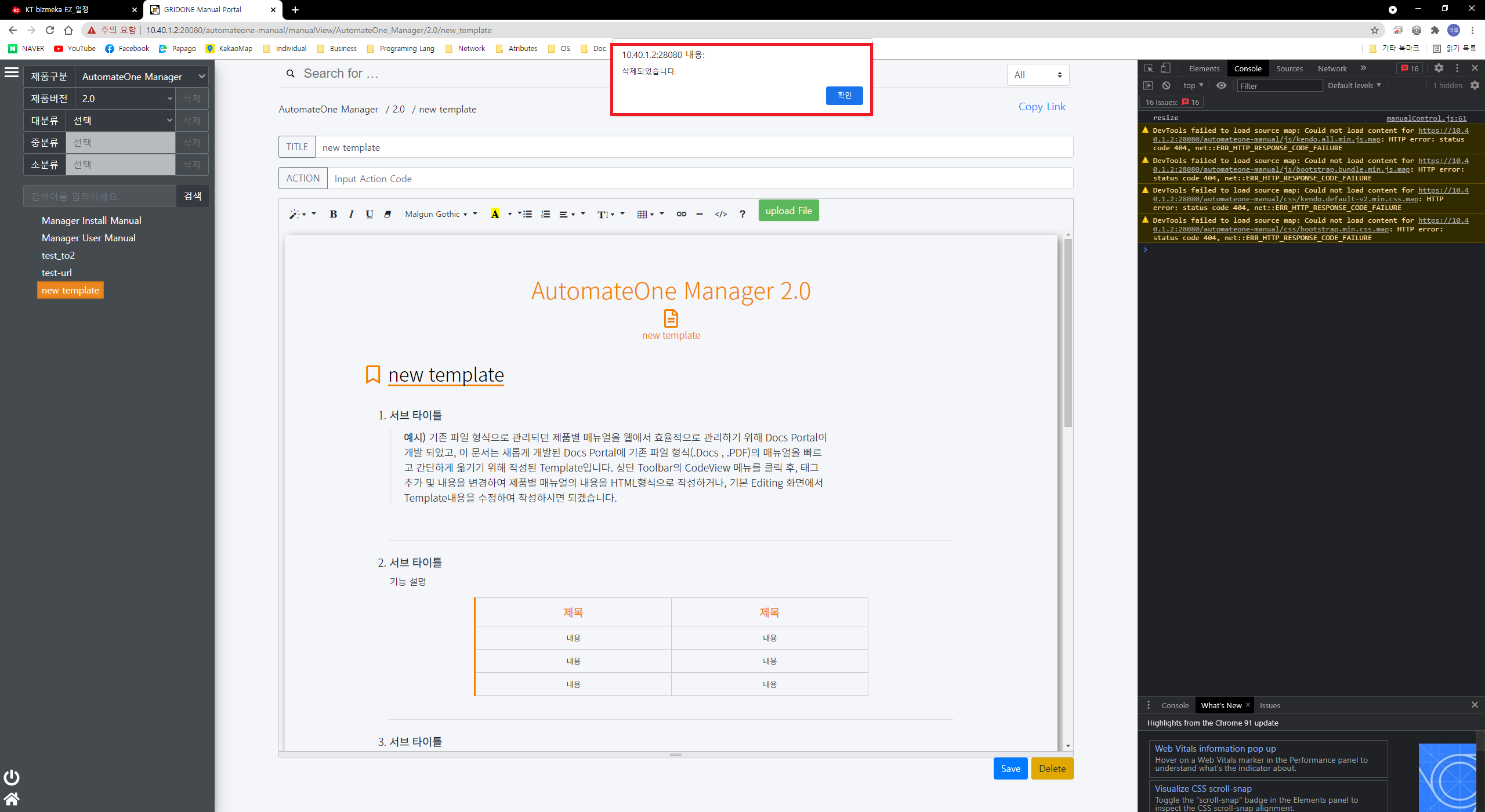Open the 제품버전 2.0 version dropdown
The height and width of the screenshot is (812, 1485).
point(125,99)
